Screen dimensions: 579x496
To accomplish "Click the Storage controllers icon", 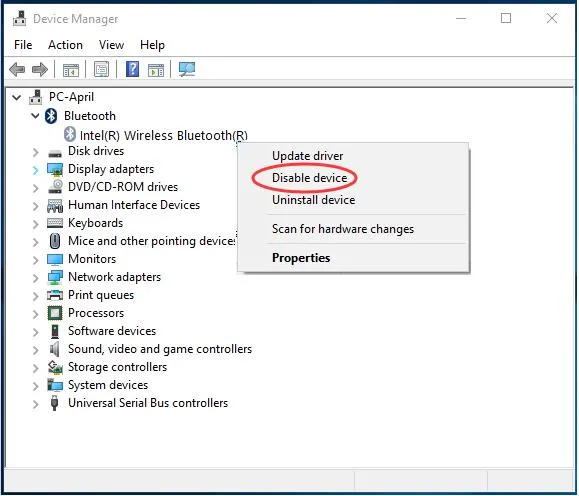I will point(55,367).
